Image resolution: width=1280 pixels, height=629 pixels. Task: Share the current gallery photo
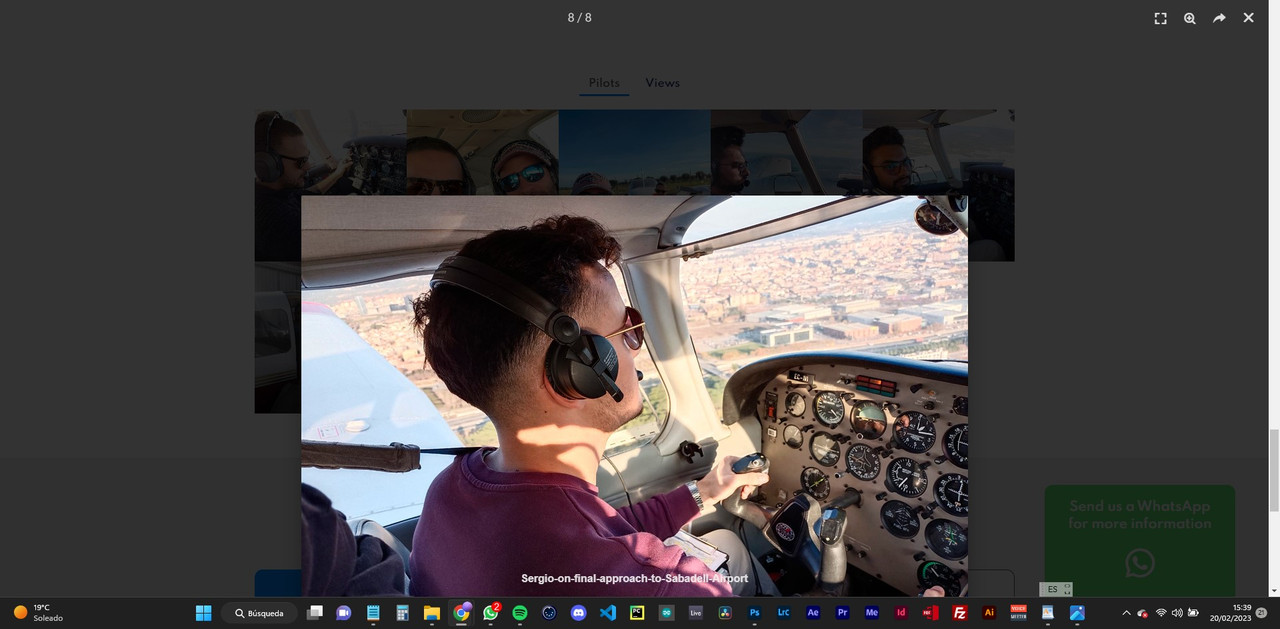tap(1219, 18)
